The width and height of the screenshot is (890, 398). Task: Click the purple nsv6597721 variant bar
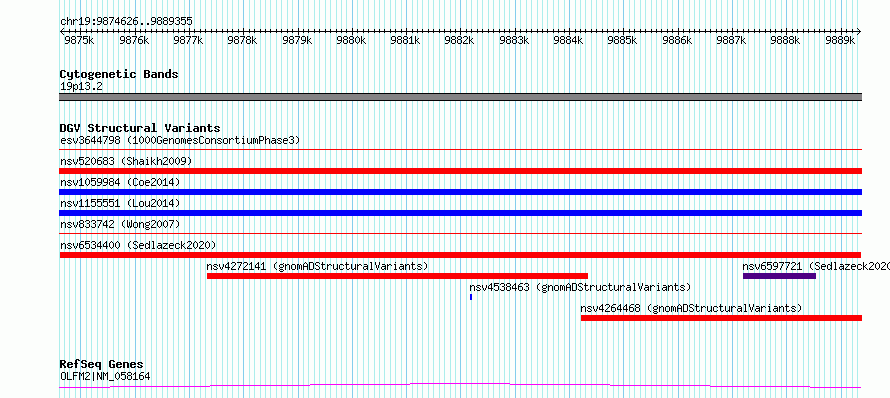(779, 276)
